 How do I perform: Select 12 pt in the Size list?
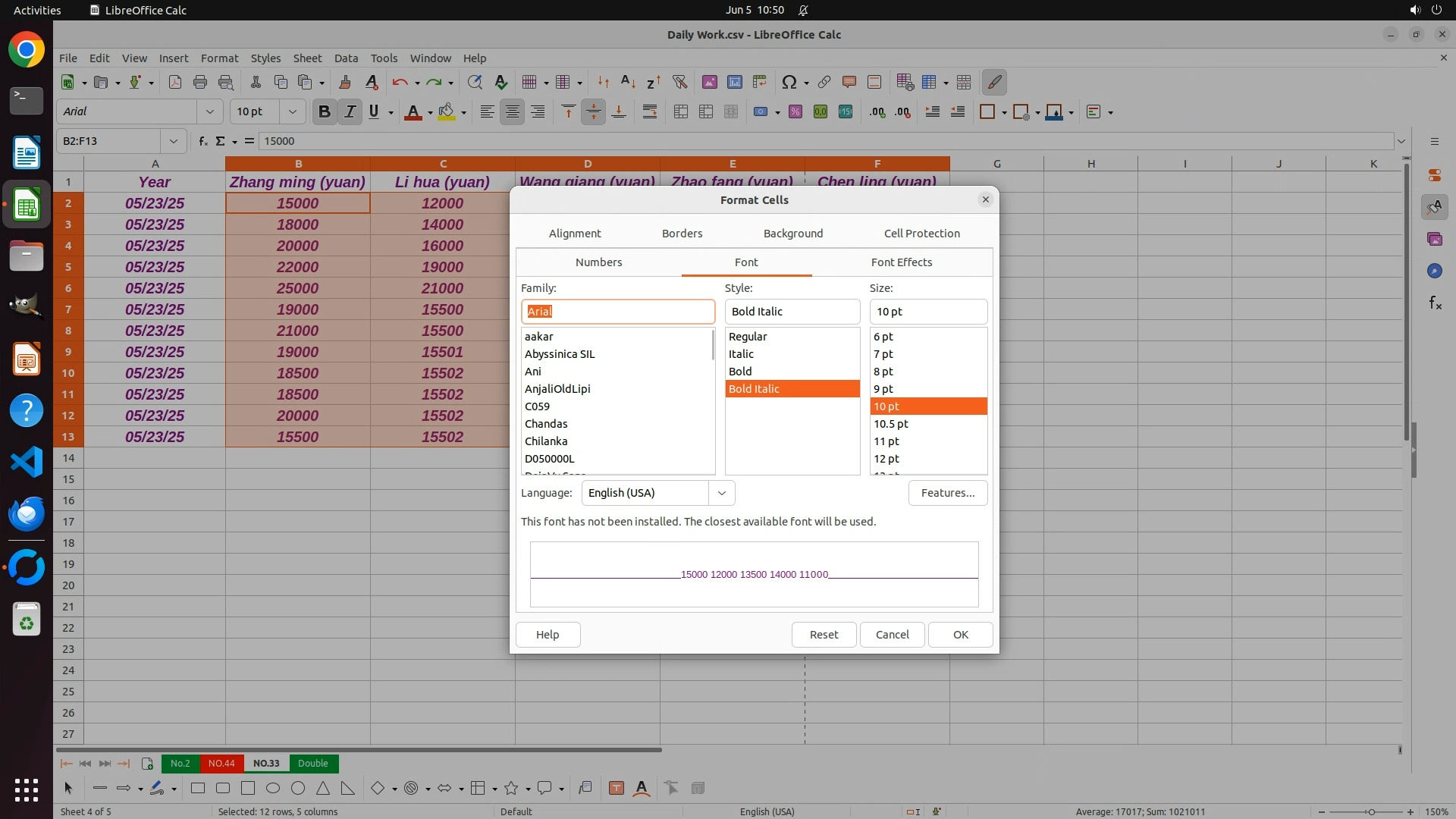[886, 459]
